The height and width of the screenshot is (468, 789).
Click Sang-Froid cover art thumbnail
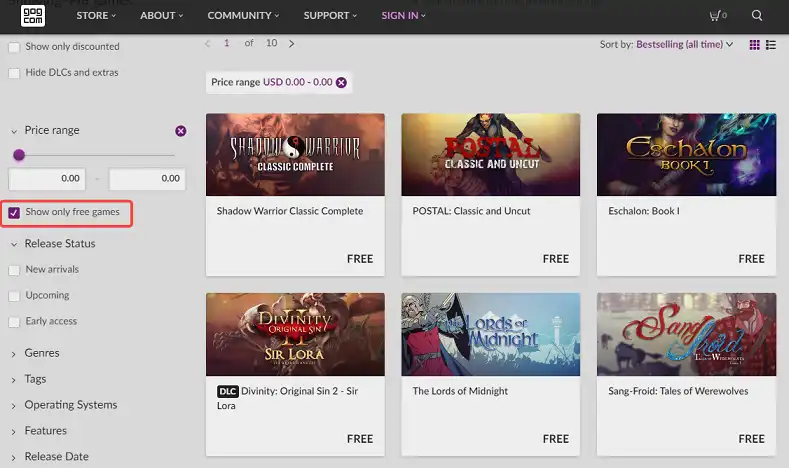tap(686, 334)
